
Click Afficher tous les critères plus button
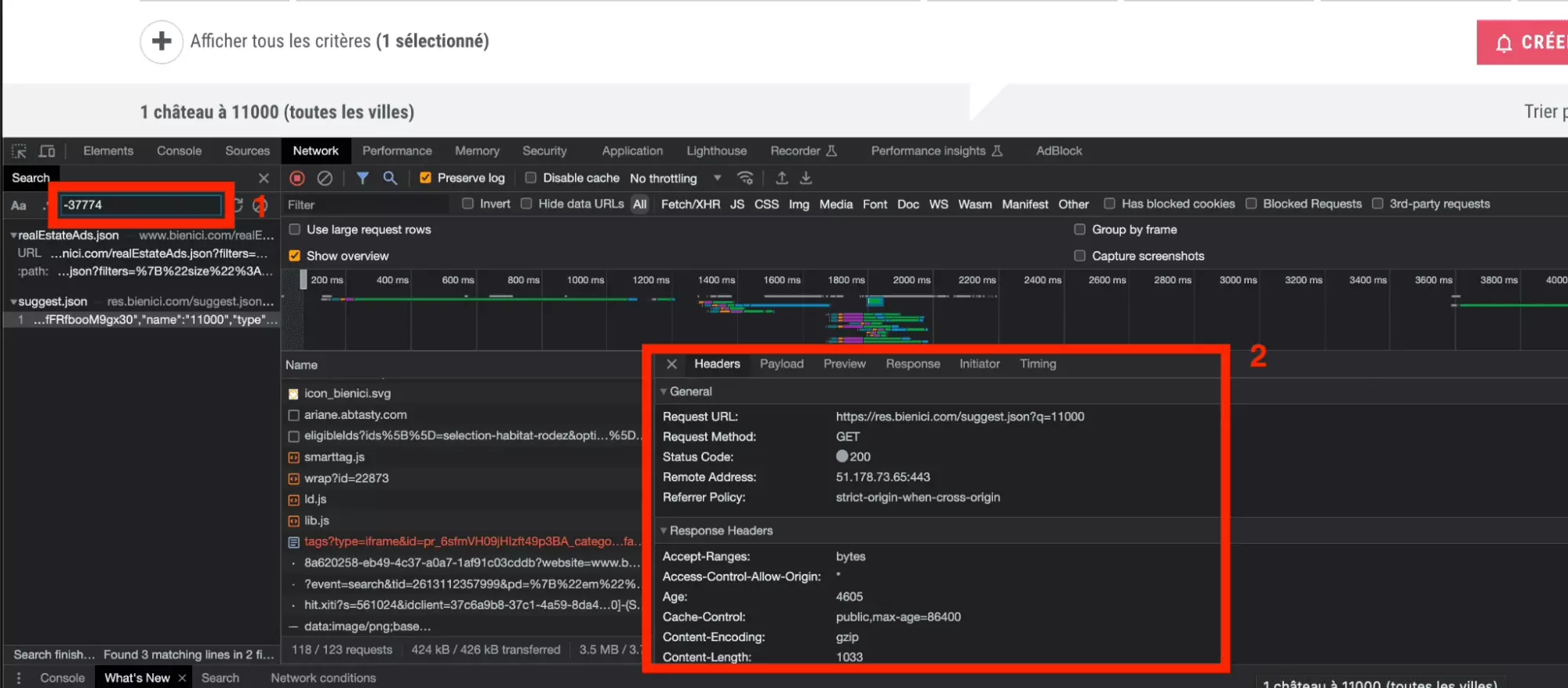pos(162,42)
